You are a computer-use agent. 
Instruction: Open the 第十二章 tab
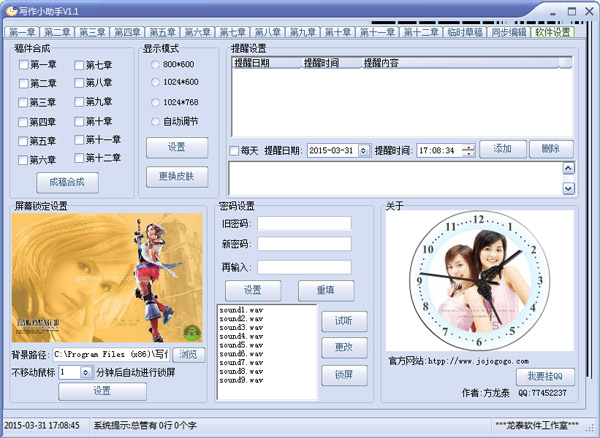[421, 32]
